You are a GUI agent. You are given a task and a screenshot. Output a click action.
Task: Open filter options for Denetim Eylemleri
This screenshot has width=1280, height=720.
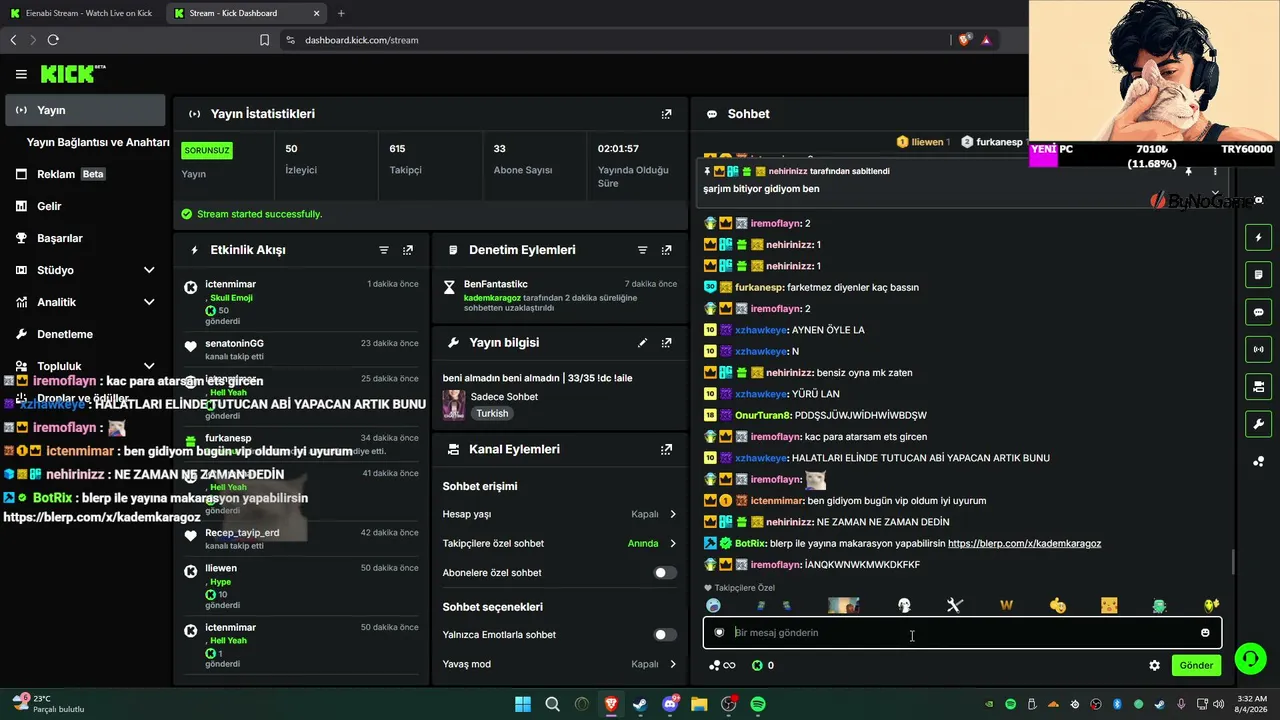tap(642, 250)
